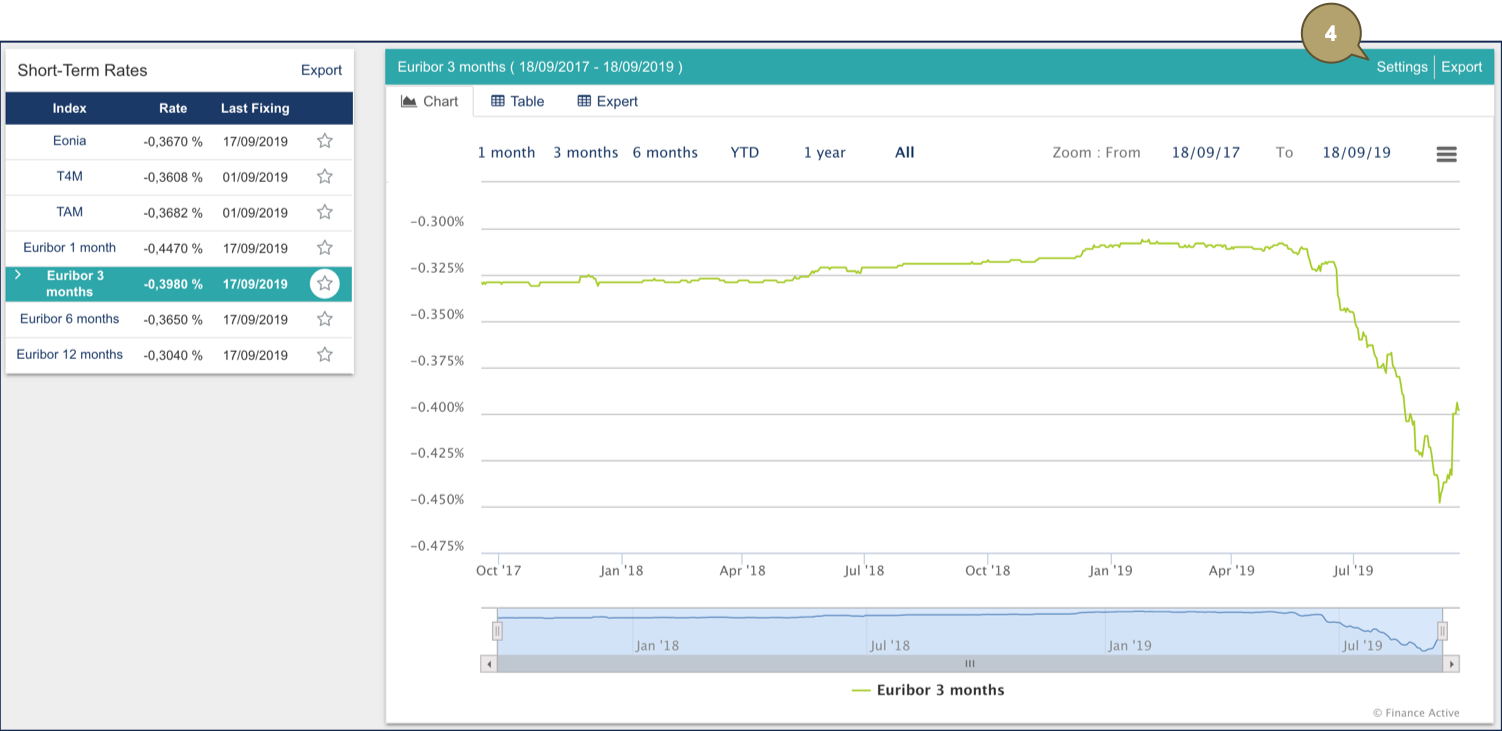
Task: Zoom chart to YTD range
Action: tap(744, 153)
